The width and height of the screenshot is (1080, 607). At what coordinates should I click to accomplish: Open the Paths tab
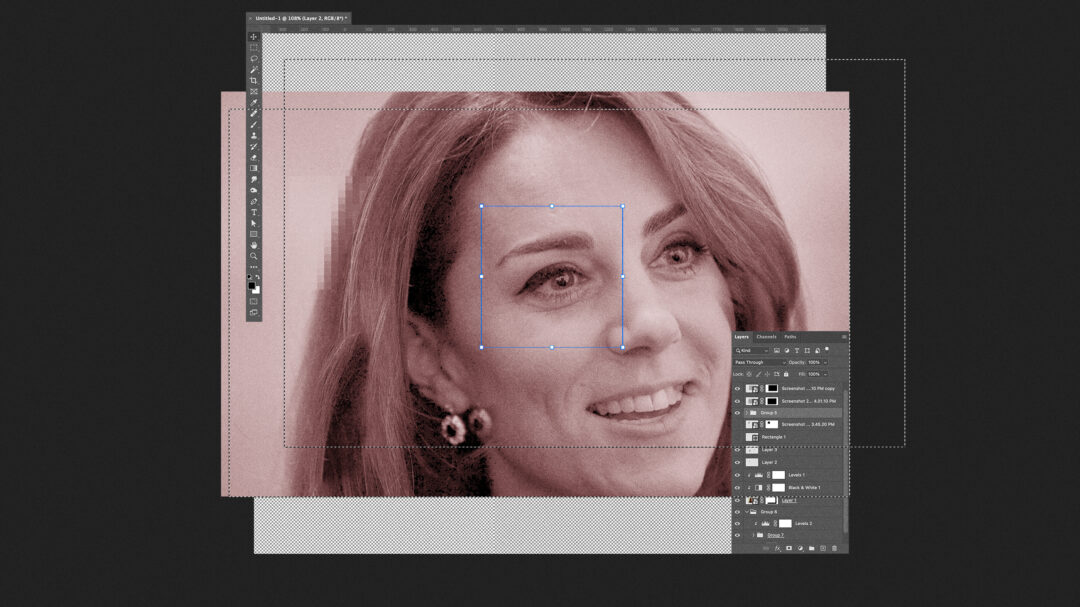(x=790, y=337)
